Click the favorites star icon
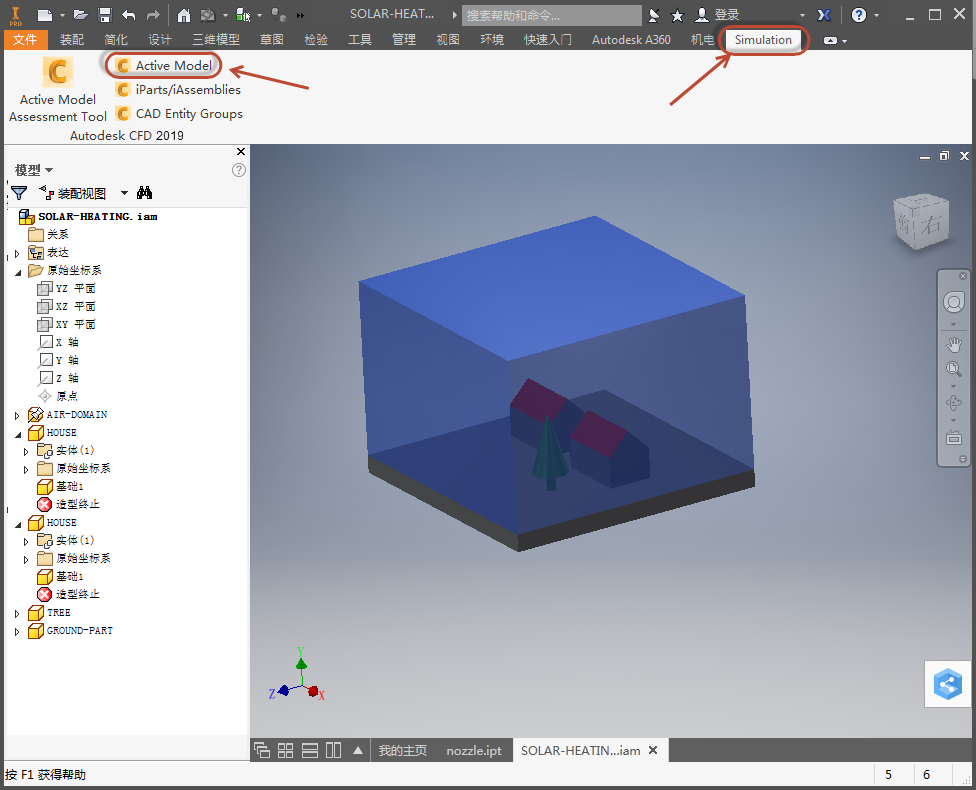Image resolution: width=976 pixels, height=790 pixels. coord(677,15)
